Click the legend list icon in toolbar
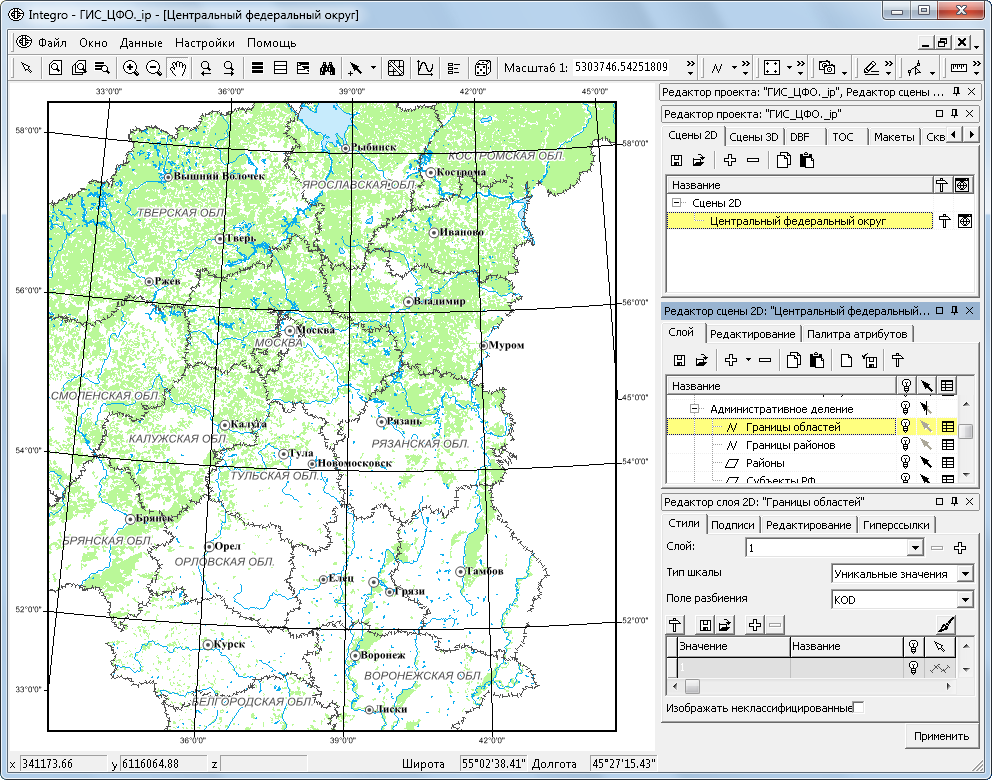 [x=454, y=68]
